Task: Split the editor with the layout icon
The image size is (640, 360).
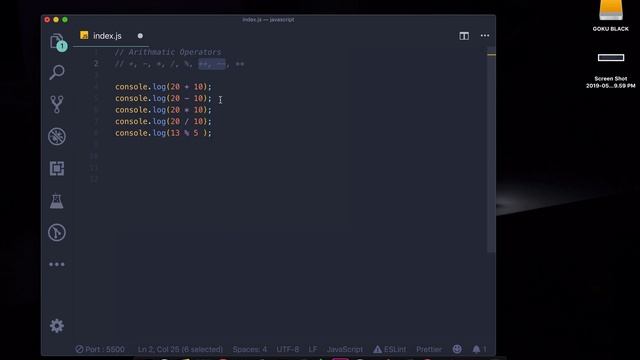Action: [464, 36]
